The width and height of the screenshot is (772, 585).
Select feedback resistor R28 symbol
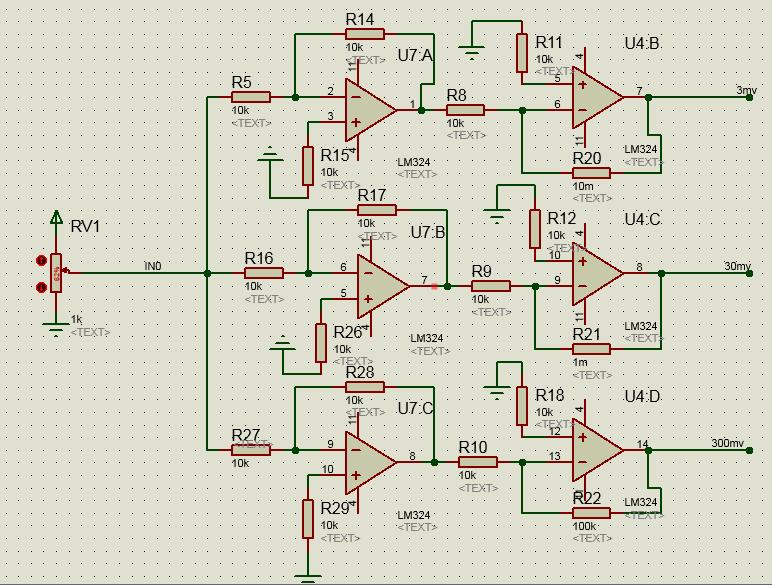coord(365,387)
